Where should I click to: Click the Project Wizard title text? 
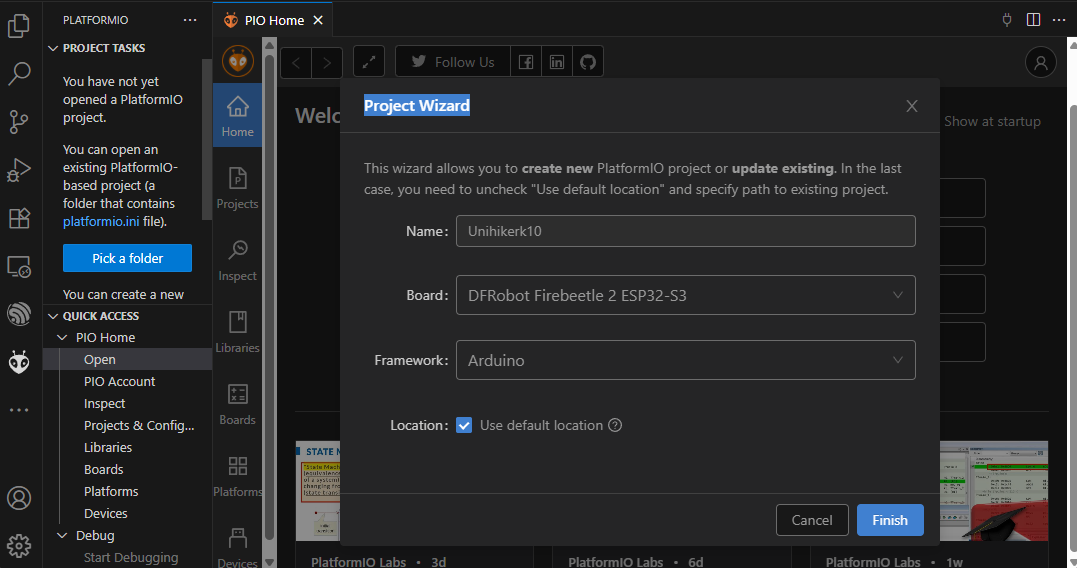click(x=417, y=106)
